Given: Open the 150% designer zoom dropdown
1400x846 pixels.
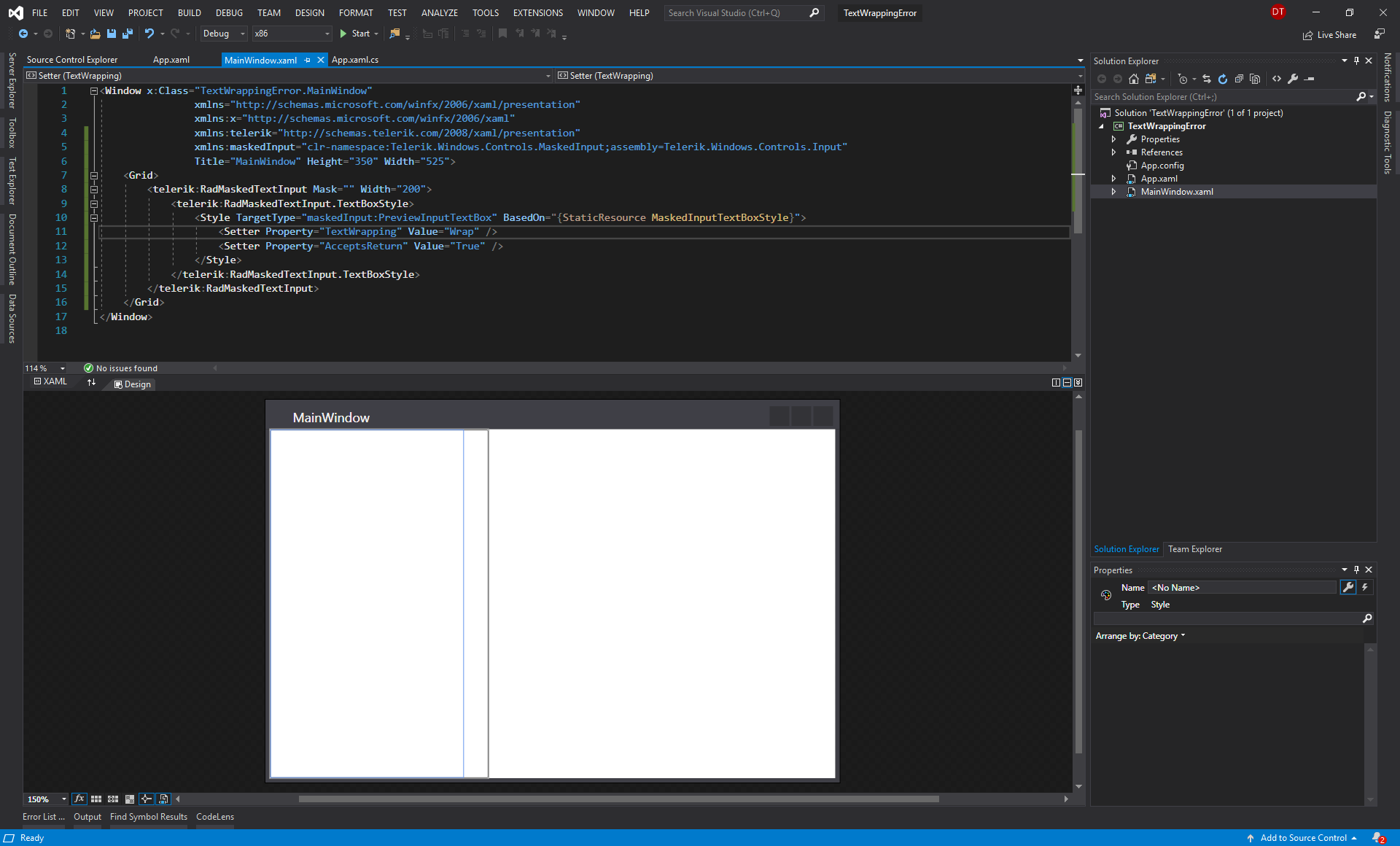Looking at the screenshot, I should (x=63, y=799).
